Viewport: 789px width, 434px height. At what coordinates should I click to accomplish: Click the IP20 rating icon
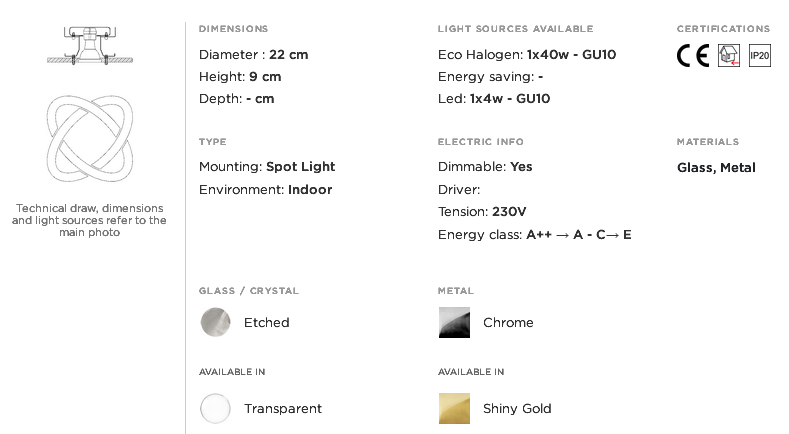point(759,55)
